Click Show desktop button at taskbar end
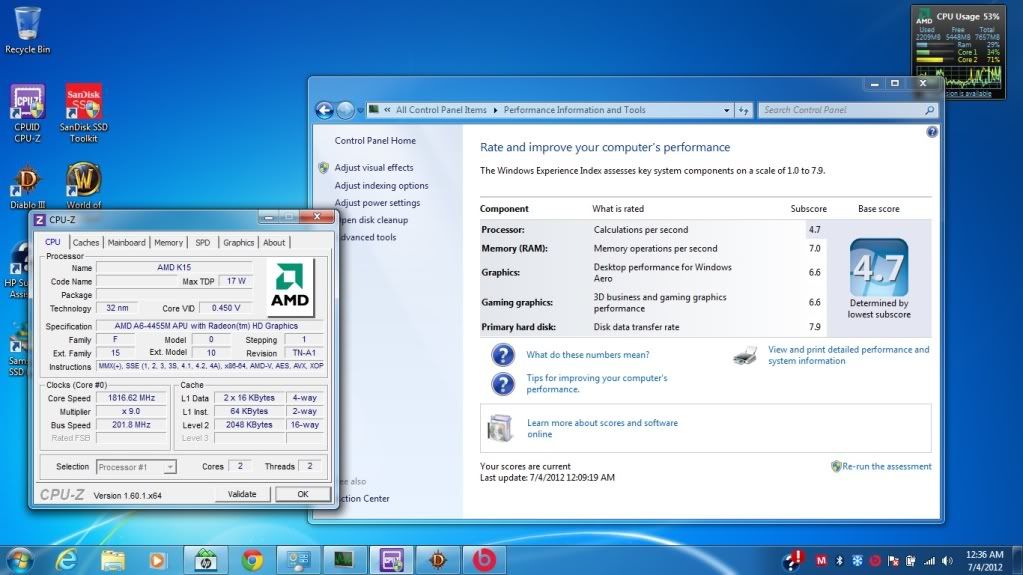This screenshot has width=1023, height=575. 1018,561
